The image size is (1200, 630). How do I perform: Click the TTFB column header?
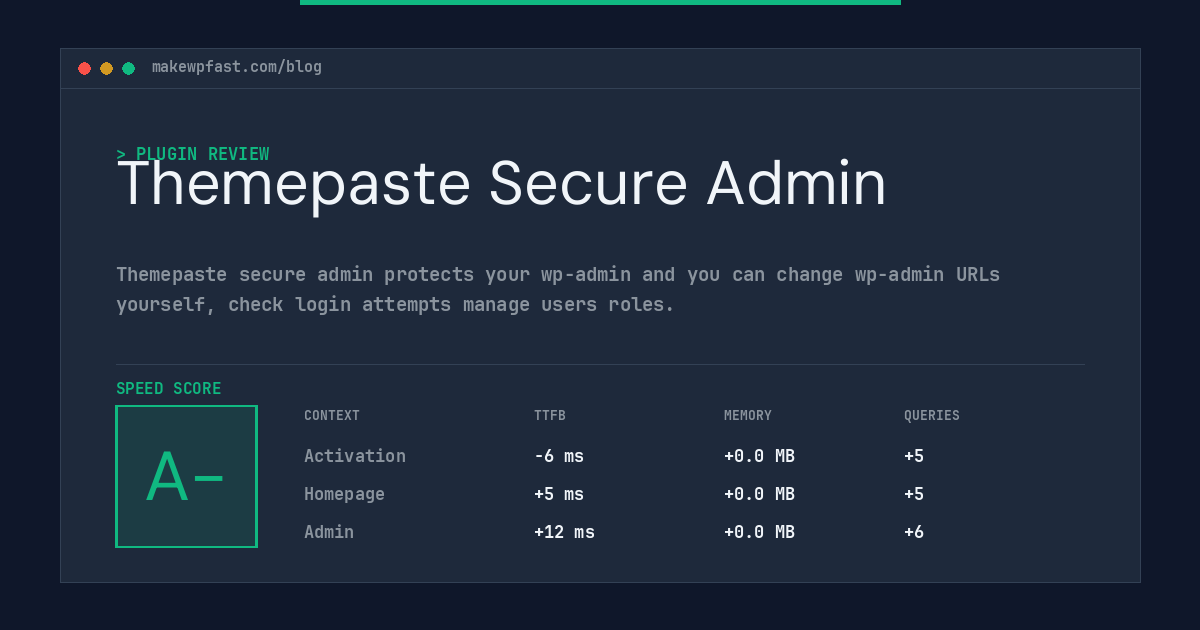550,416
